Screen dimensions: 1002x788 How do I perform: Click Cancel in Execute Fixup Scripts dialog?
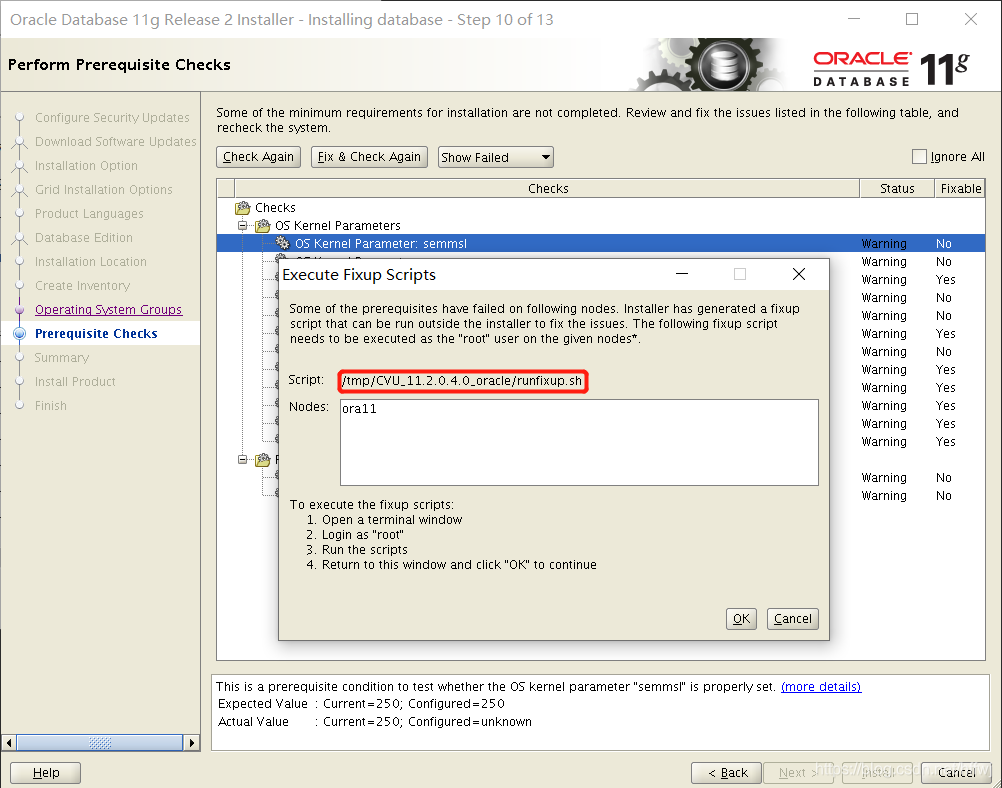coord(792,619)
